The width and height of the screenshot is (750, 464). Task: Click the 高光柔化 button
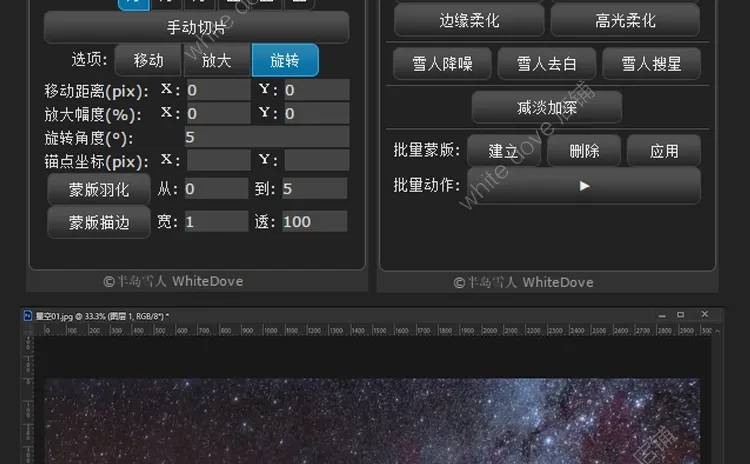[625, 20]
